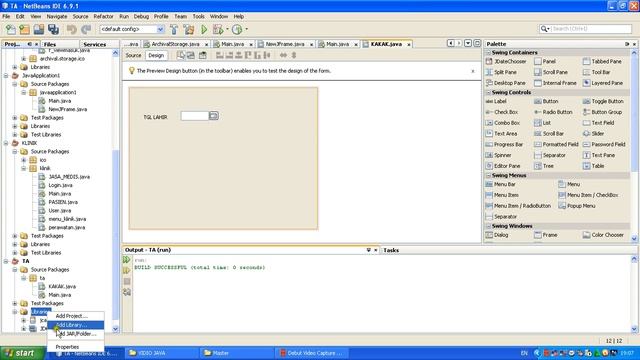640x360 pixels.
Task: Collapse the TA project tree node
Action: point(6,261)
